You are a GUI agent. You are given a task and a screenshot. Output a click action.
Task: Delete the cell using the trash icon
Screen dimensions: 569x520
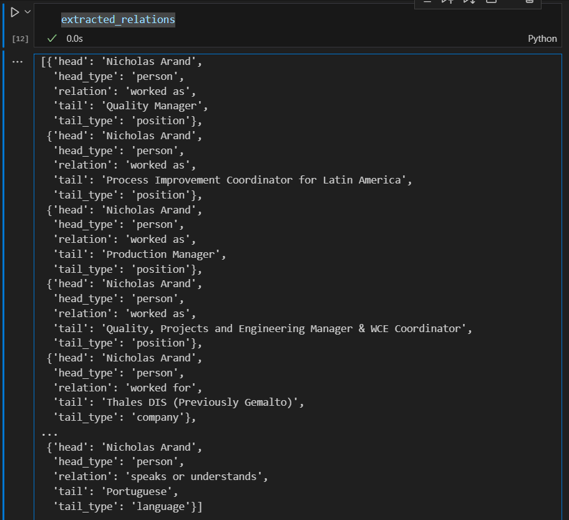(x=529, y=2)
